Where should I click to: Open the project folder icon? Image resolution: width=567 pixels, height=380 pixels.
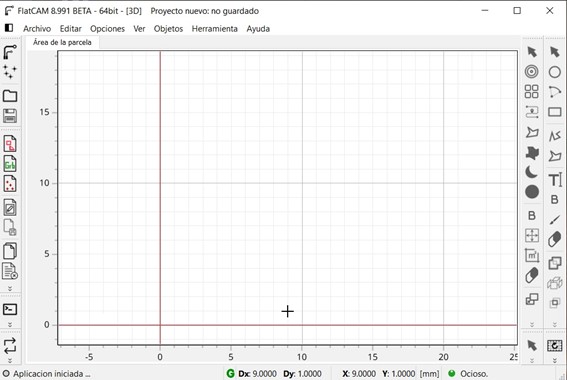click(10, 96)
